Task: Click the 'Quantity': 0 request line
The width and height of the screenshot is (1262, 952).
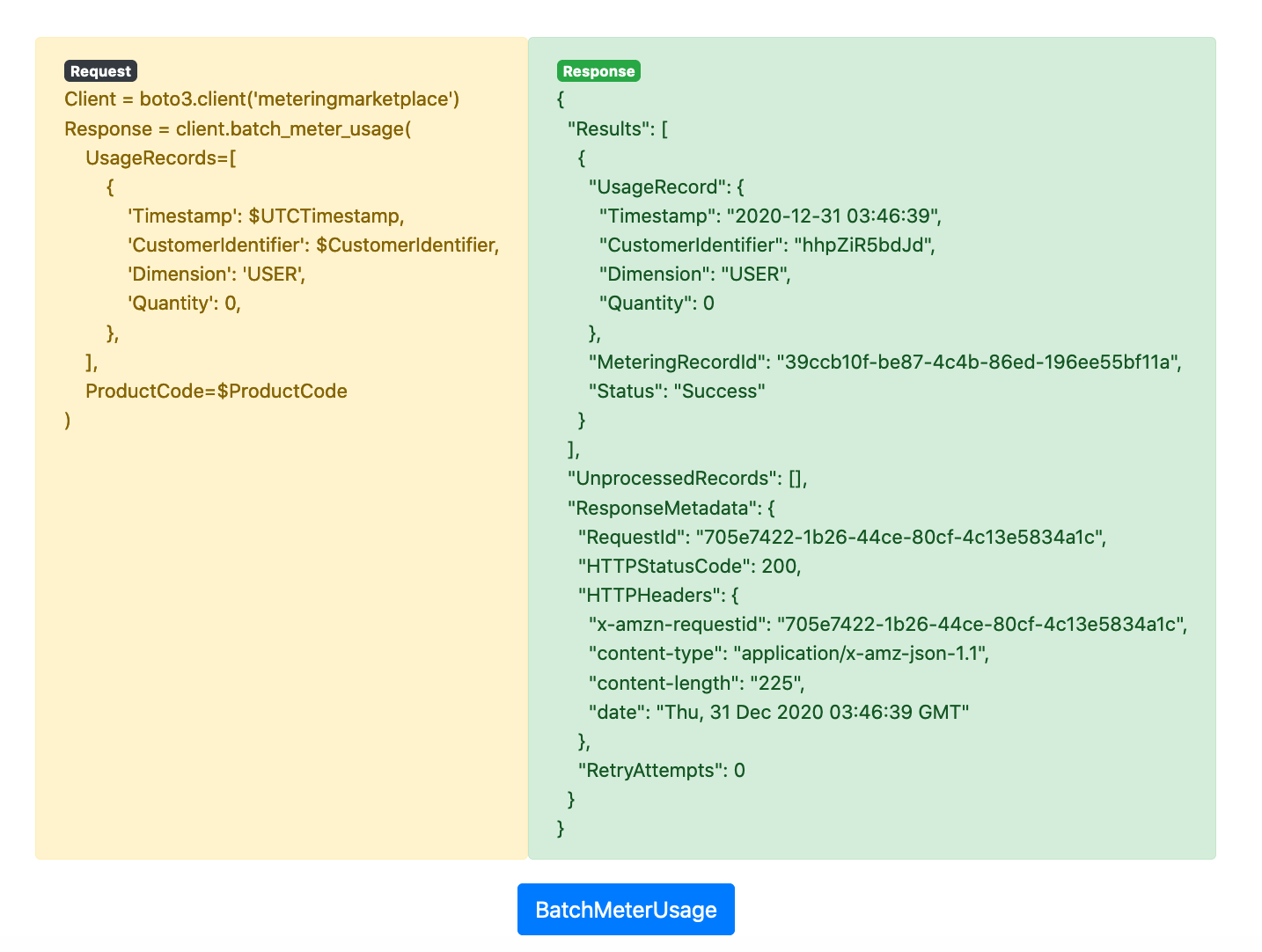Action: [x=184, y=304]
